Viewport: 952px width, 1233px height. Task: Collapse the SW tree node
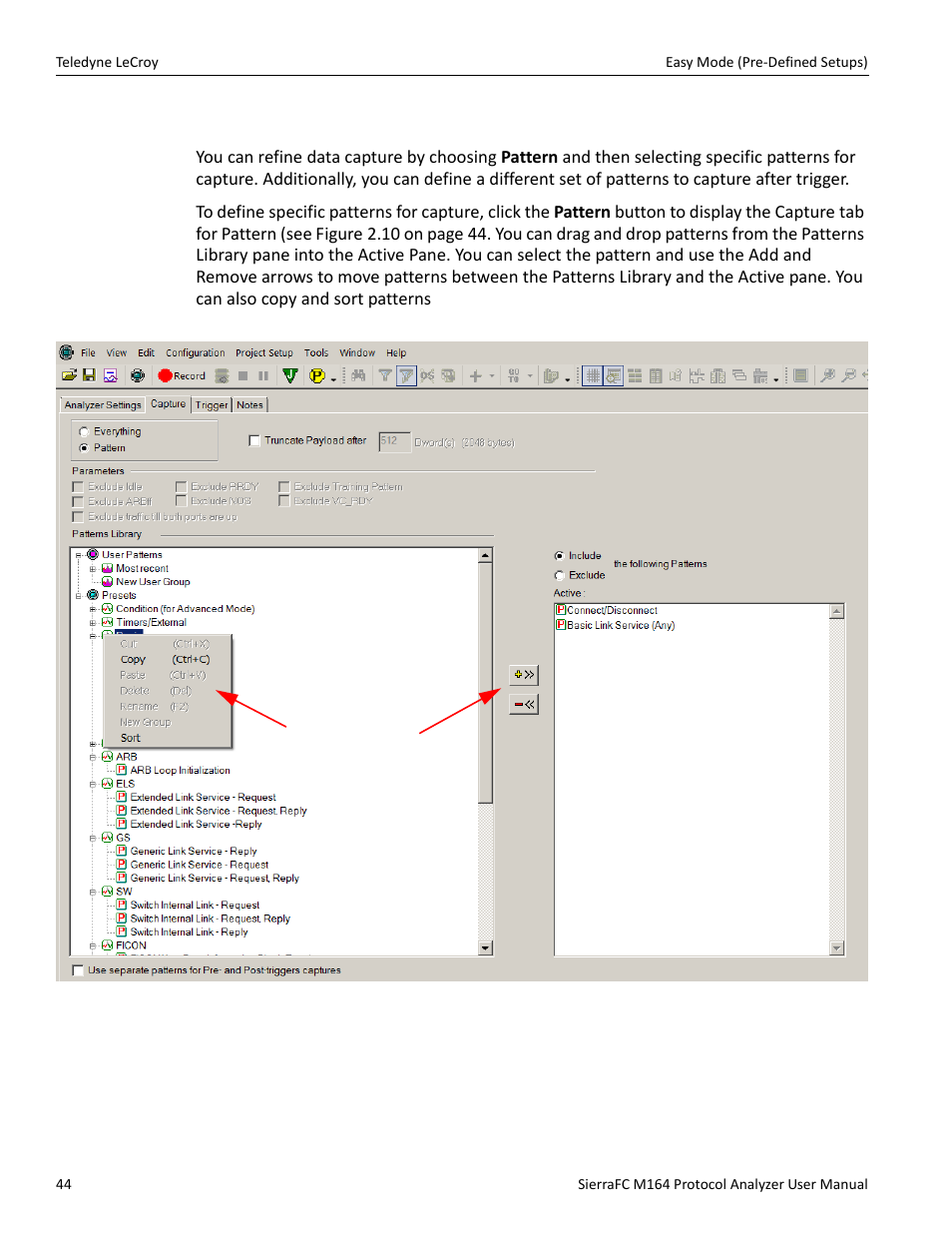tap(92, 893)
